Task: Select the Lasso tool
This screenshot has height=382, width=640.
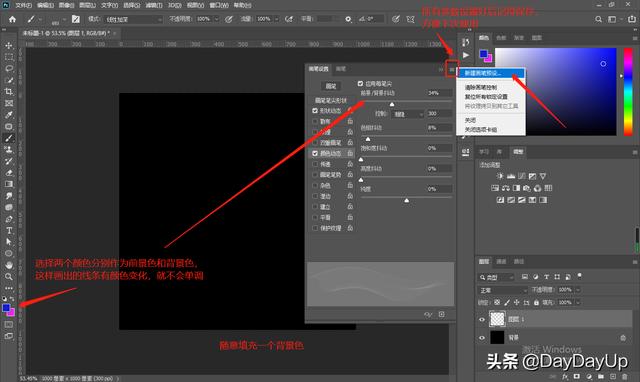Action: (9, 69)
